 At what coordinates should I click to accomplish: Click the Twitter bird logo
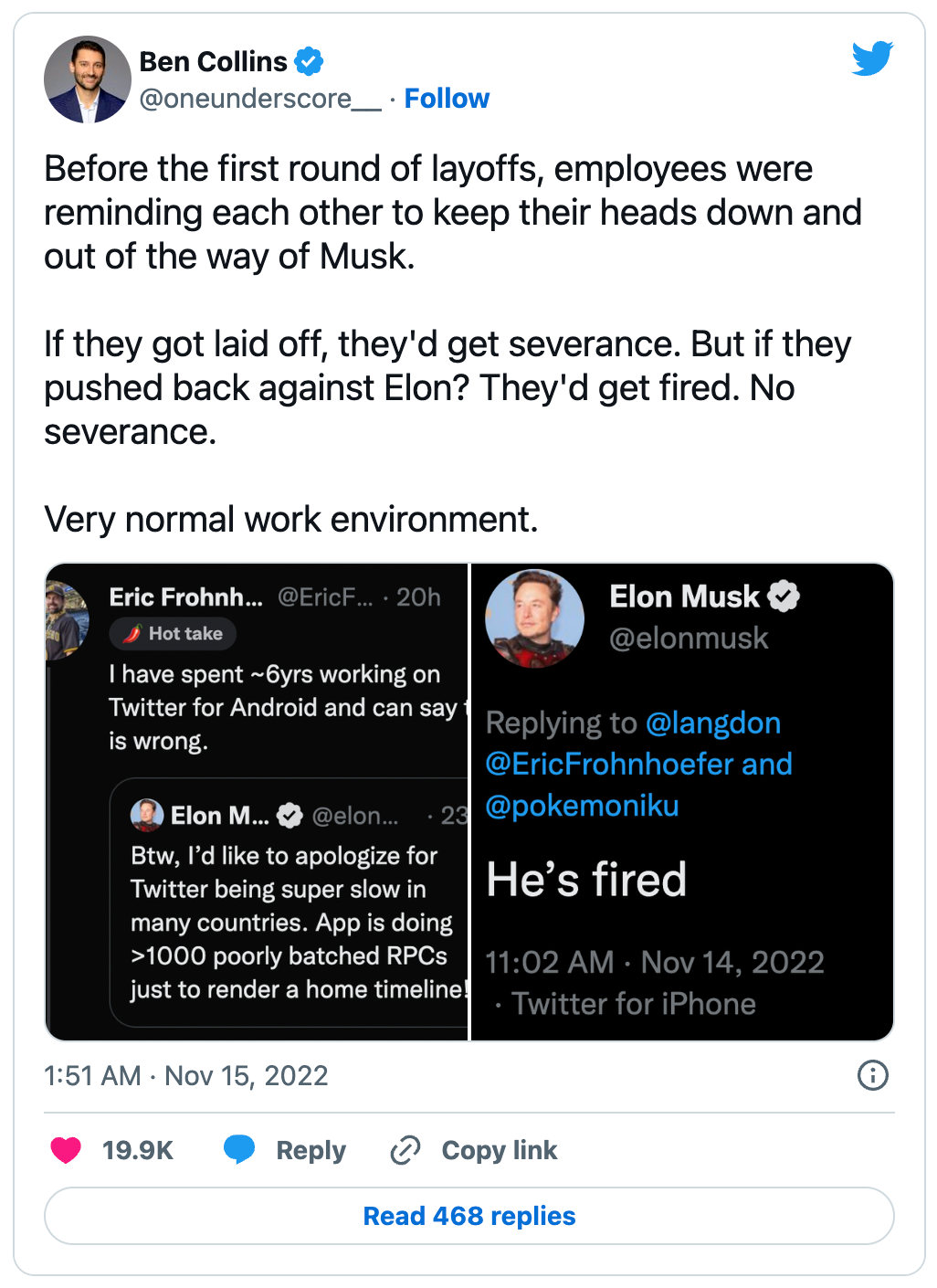[x=872, y=58]
